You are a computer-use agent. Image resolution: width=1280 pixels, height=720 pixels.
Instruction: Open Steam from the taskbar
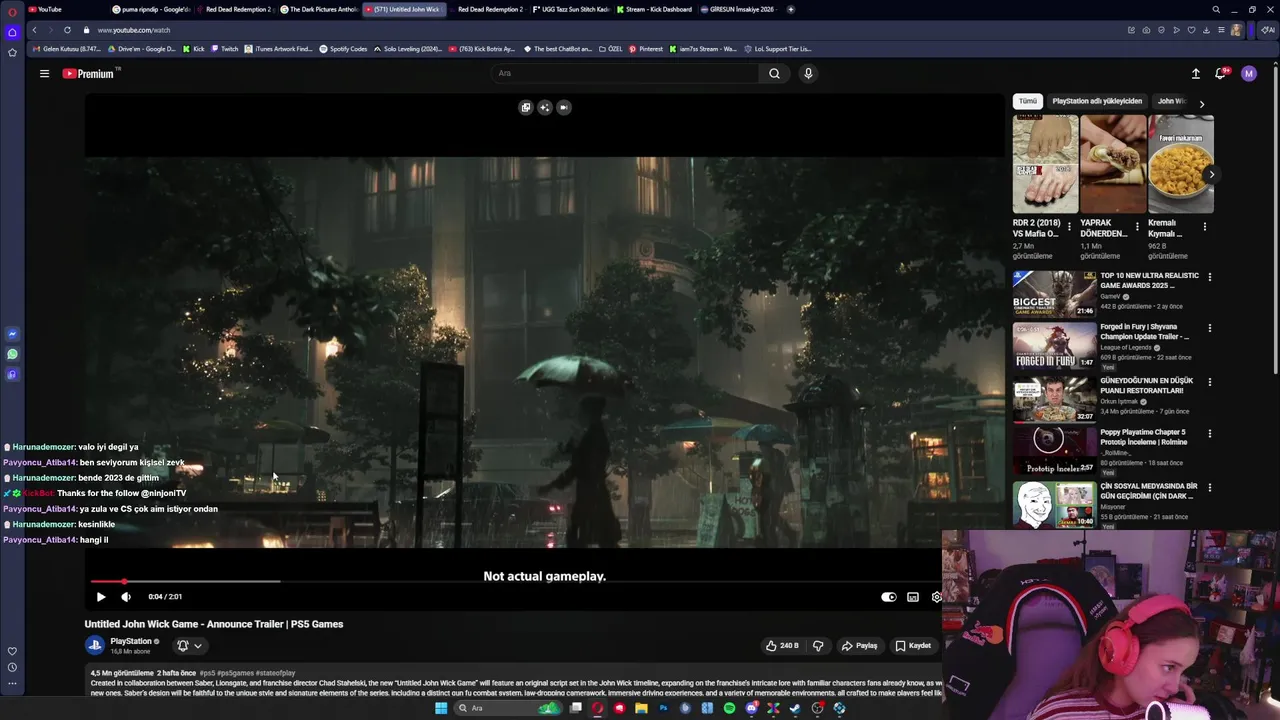coord(795,708)
